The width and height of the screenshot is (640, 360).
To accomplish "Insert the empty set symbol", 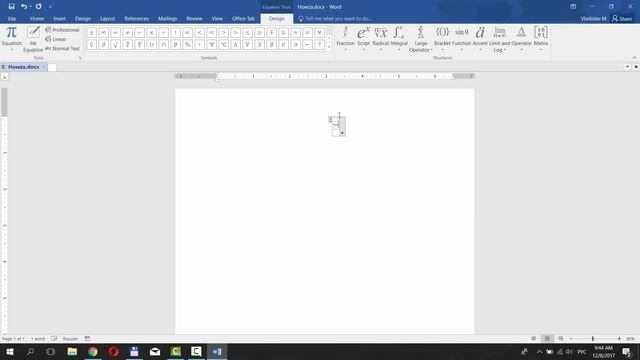I will 176,44.
